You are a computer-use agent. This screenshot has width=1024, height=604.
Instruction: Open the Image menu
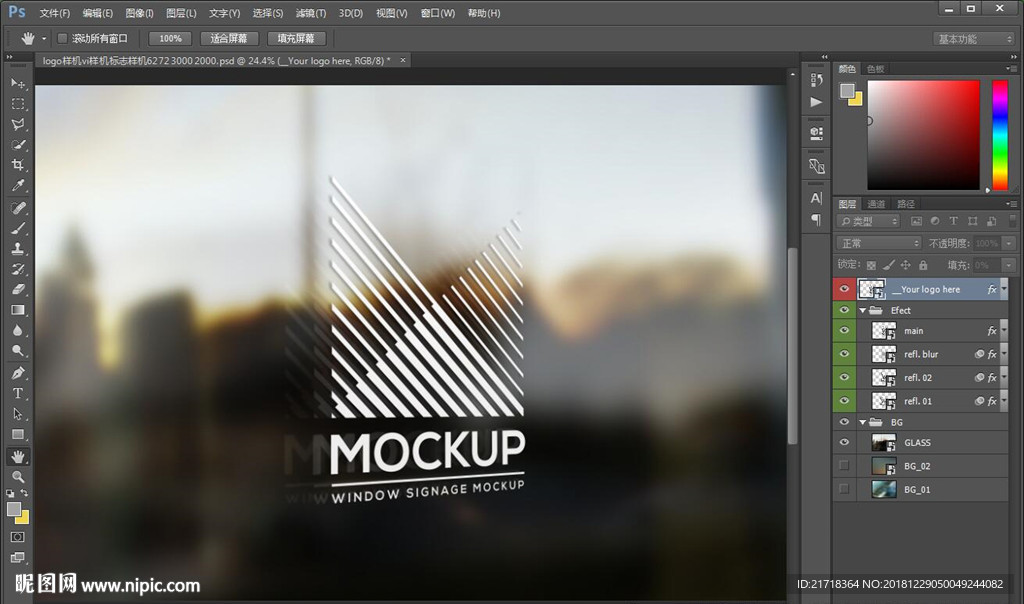139,13
